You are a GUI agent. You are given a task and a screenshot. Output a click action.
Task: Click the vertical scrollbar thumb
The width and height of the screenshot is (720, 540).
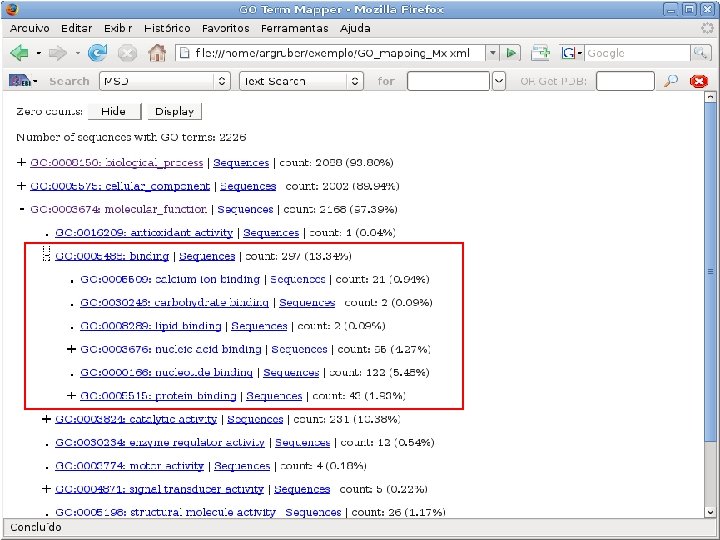click(x=710, y=271)
